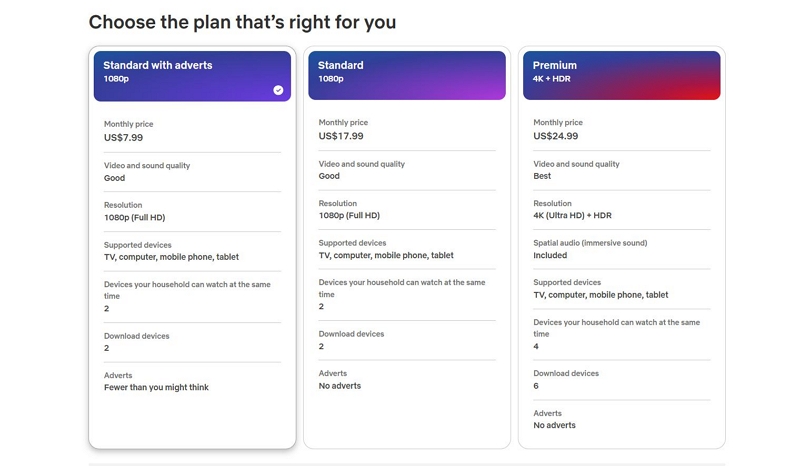Screen dimensions: 800x466
Task: Click Download devices label in Standard with adverts
Action: click(136, 336)
